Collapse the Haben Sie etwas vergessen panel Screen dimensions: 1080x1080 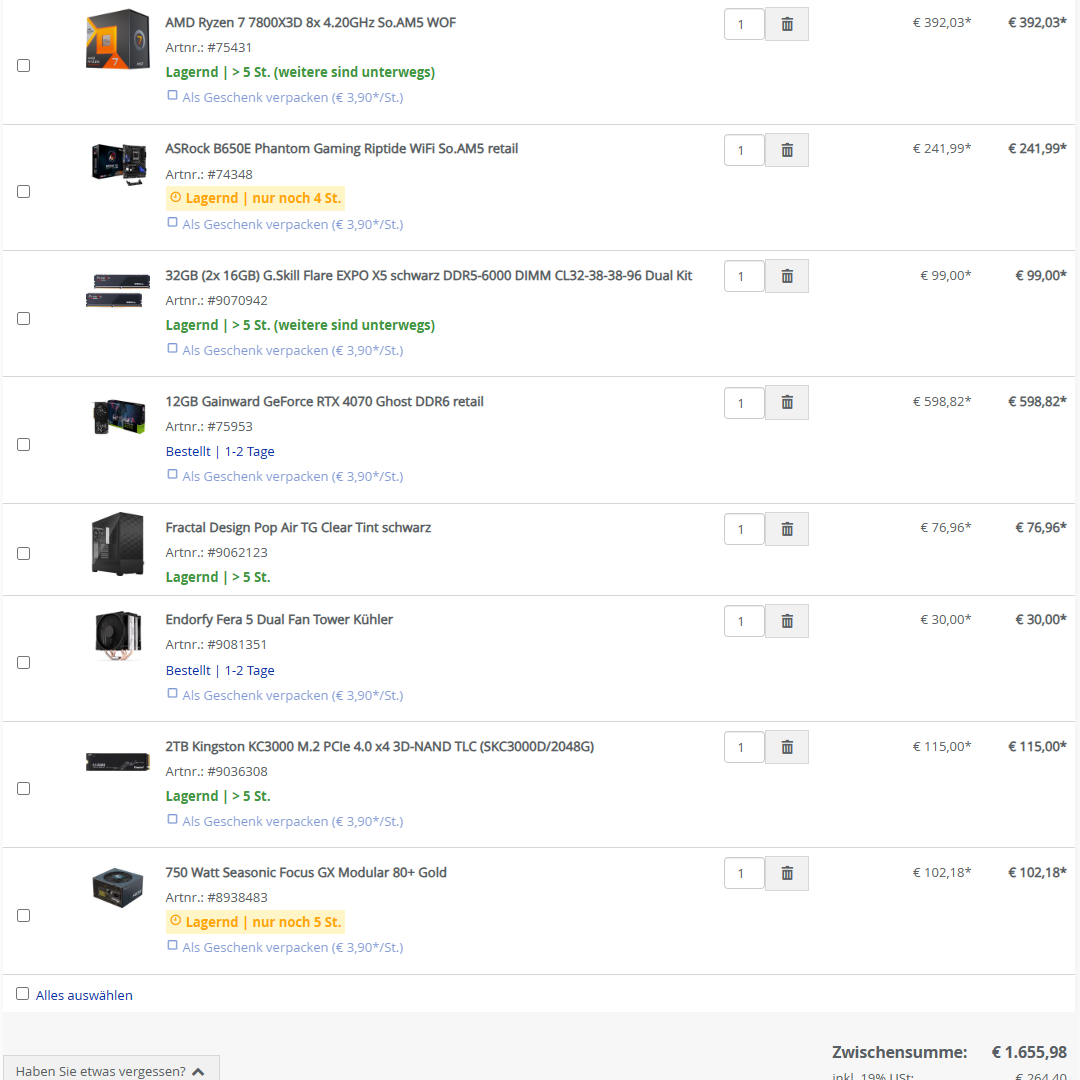pyautogui.click(x=111, y=1069)
